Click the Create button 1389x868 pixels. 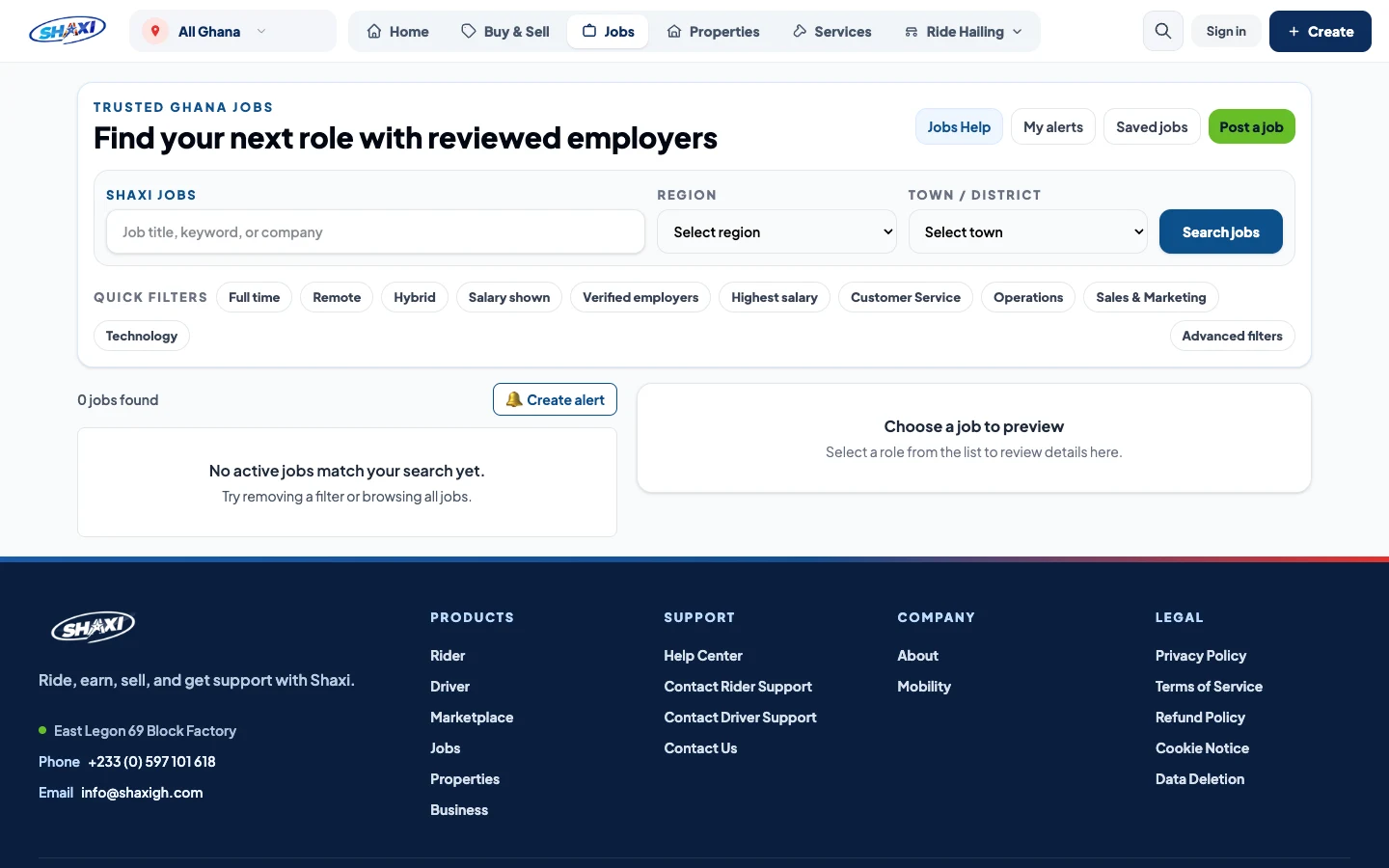1320,31
